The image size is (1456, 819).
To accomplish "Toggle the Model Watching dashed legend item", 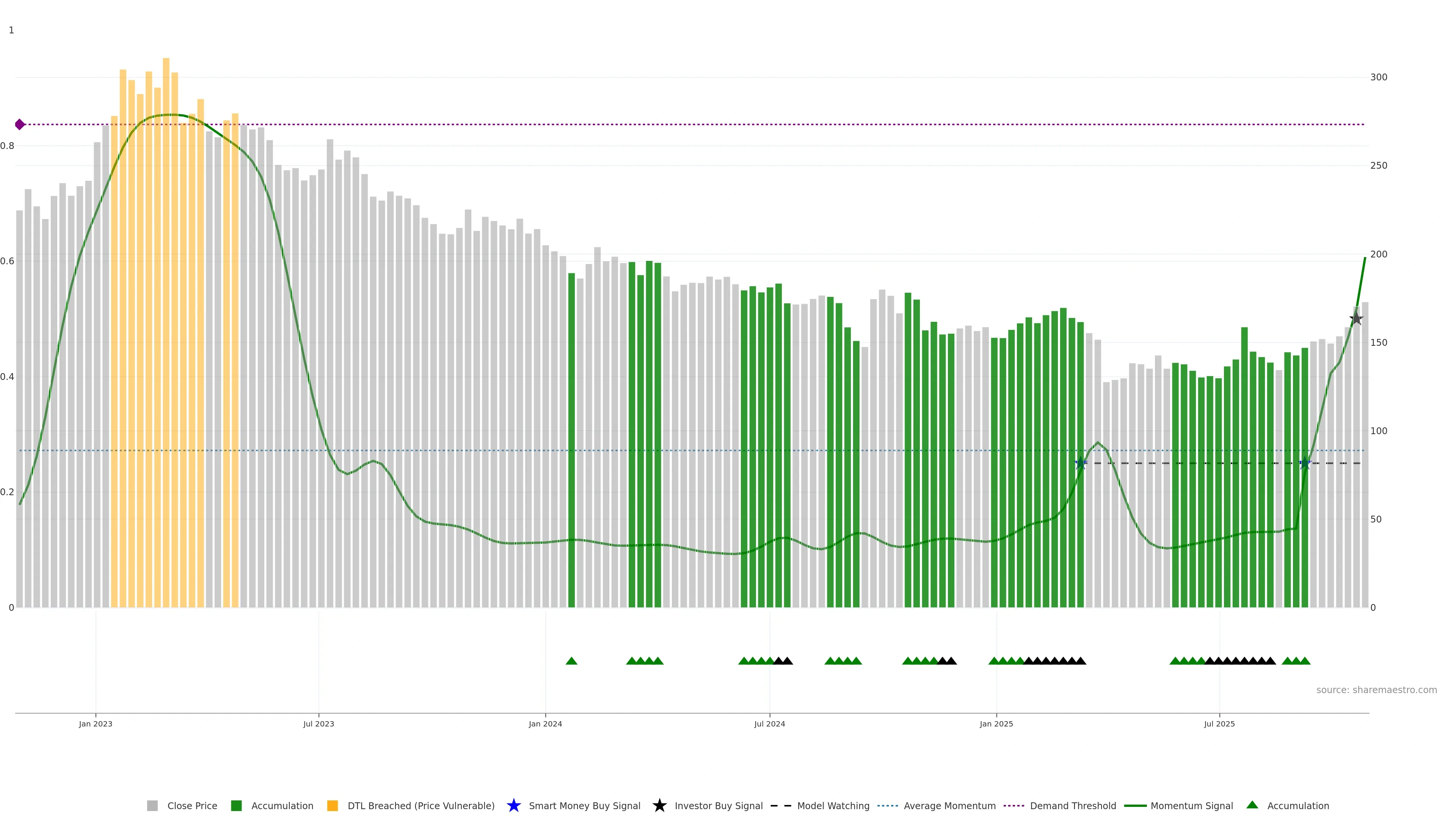I will [781, 806].
